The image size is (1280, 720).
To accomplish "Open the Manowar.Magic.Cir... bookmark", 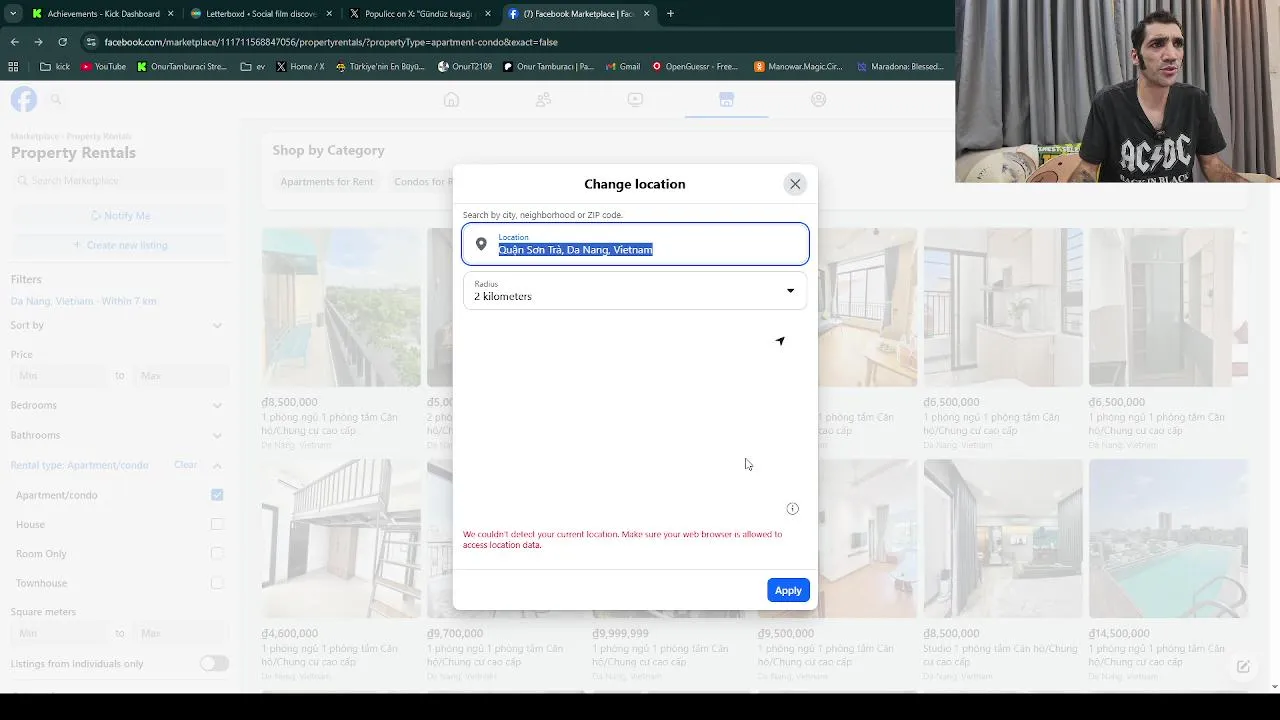I will [799, 67].
